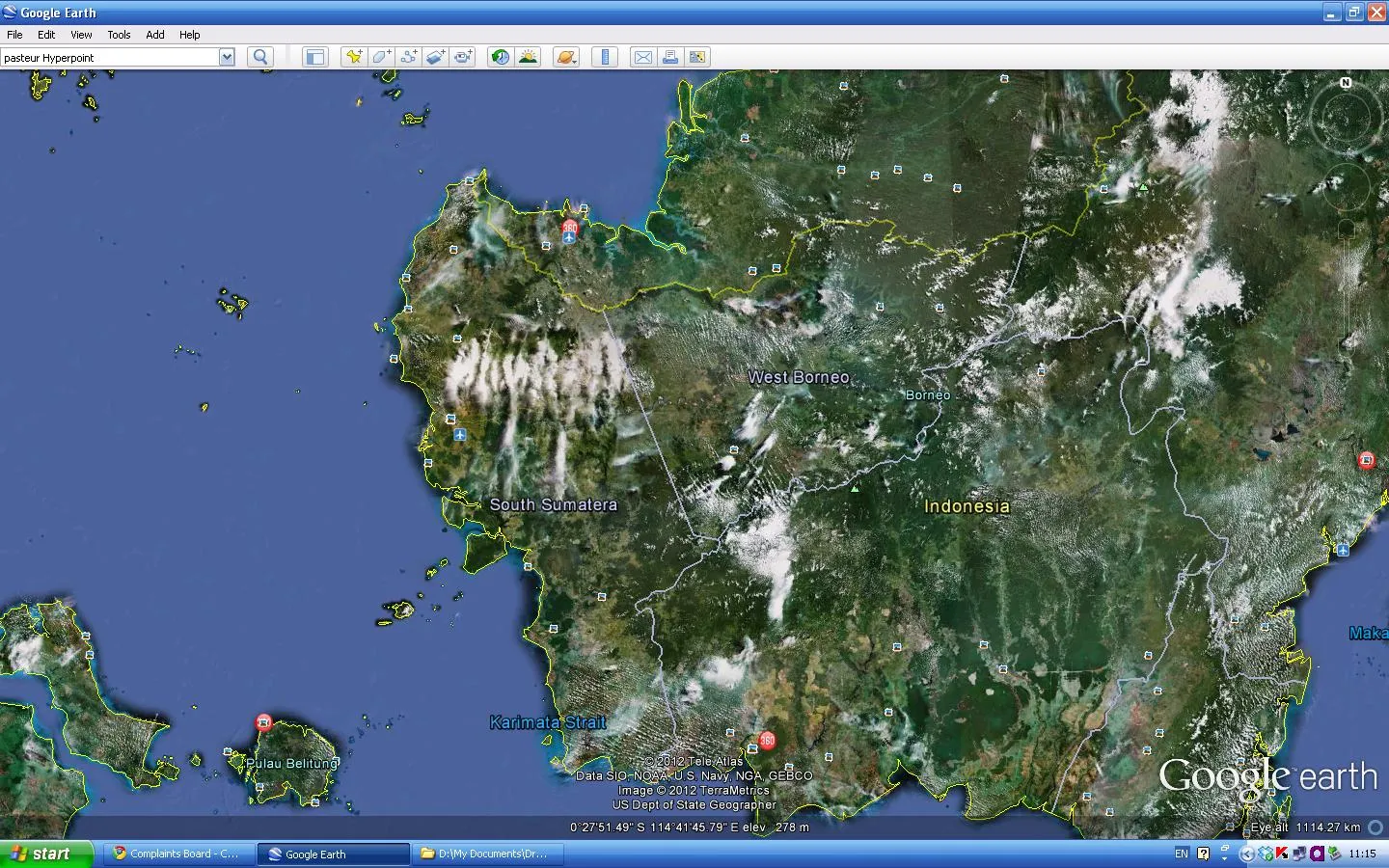Record a tour with the camera icon

(463, 57)
